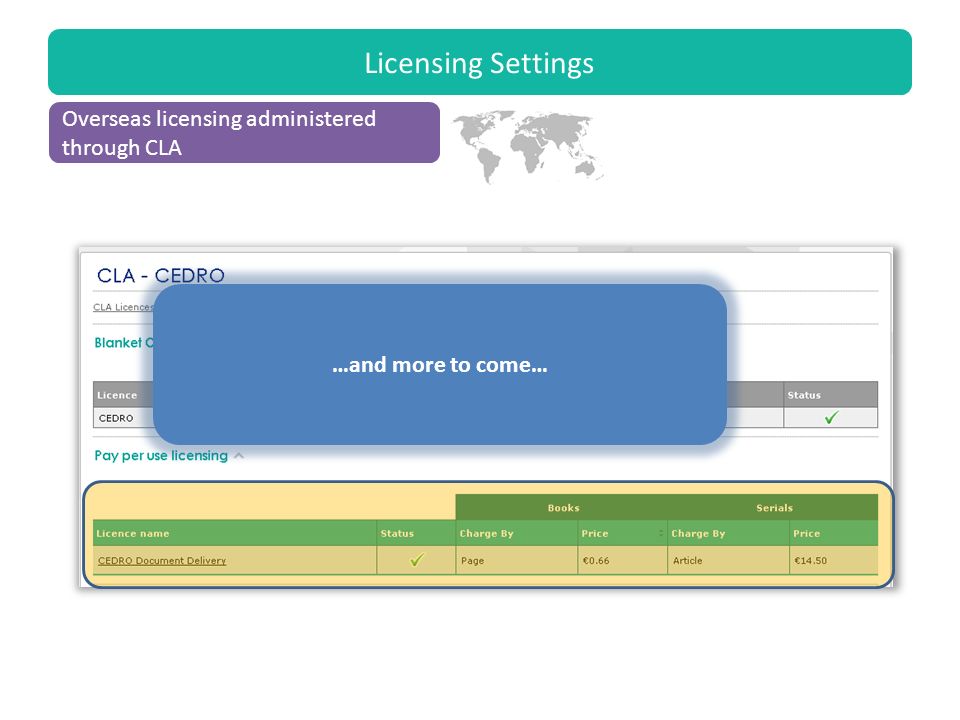Click the Serials Price column header
960x720 pixels.
(833, 533)
